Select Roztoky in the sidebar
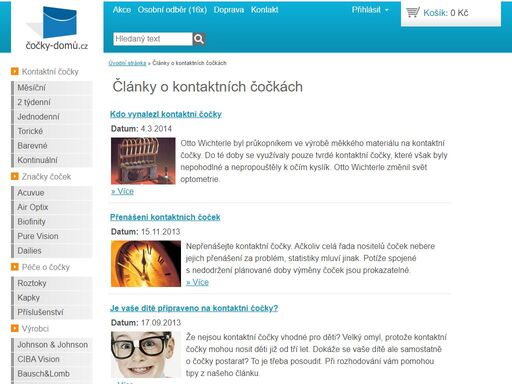 click(52, 283)
